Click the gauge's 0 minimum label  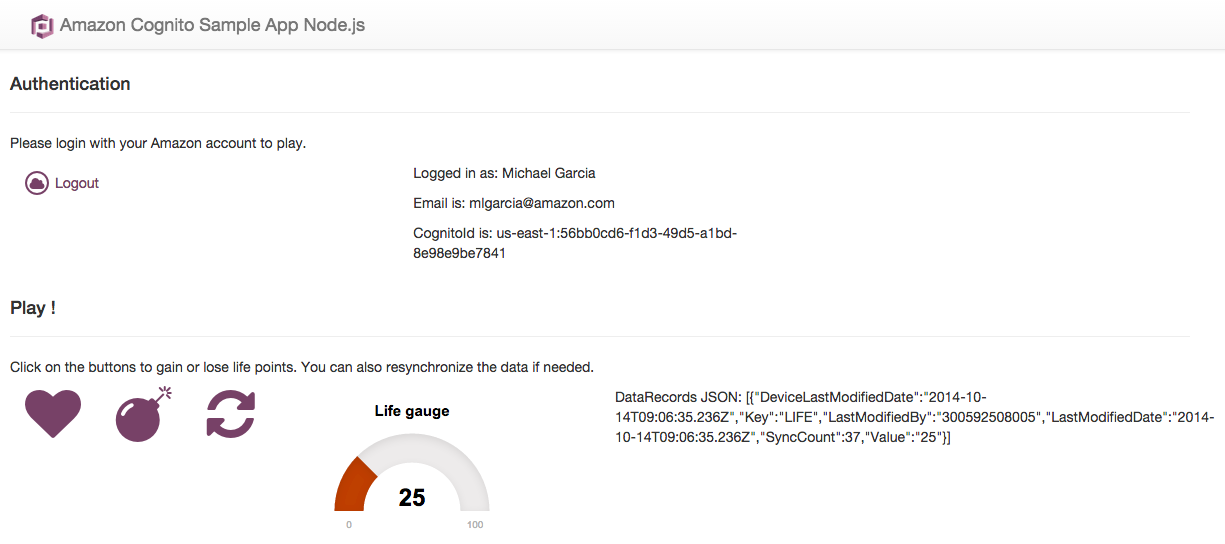[348, 524]
